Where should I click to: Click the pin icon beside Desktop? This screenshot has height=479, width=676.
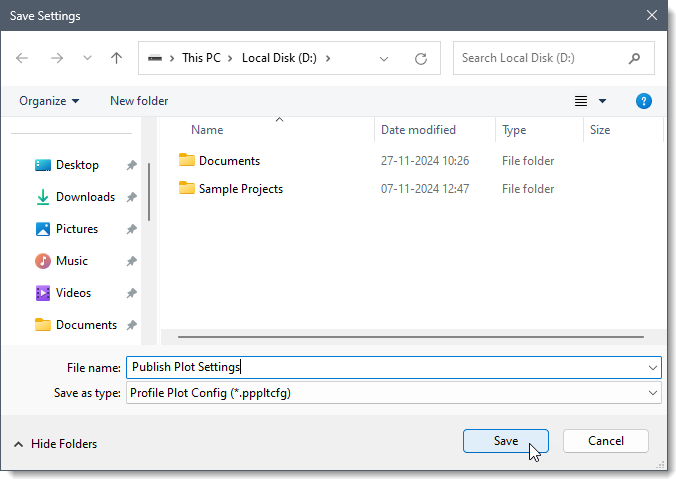click(131, 165)
